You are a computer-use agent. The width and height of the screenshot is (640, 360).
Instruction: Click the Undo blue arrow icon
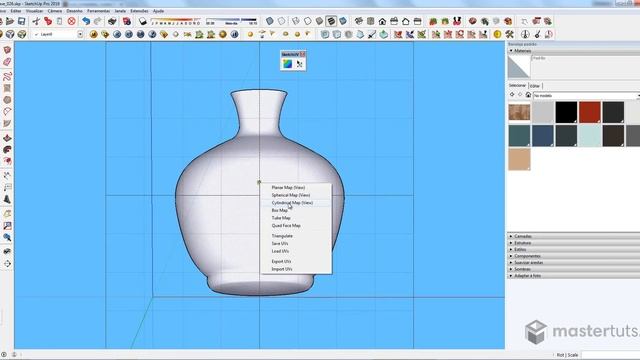pos(86,21)
